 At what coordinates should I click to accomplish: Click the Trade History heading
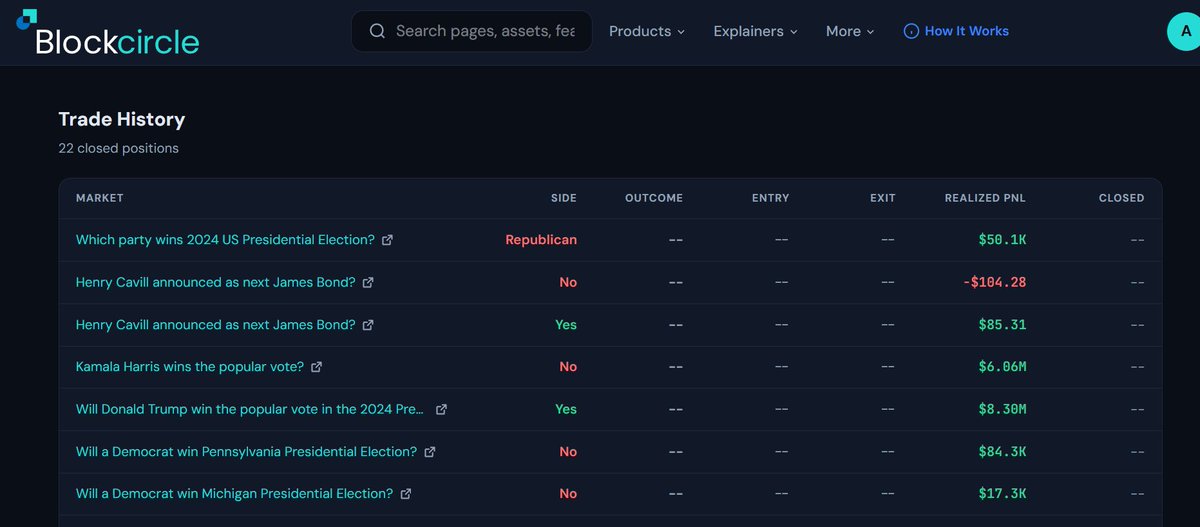point(122,119)
